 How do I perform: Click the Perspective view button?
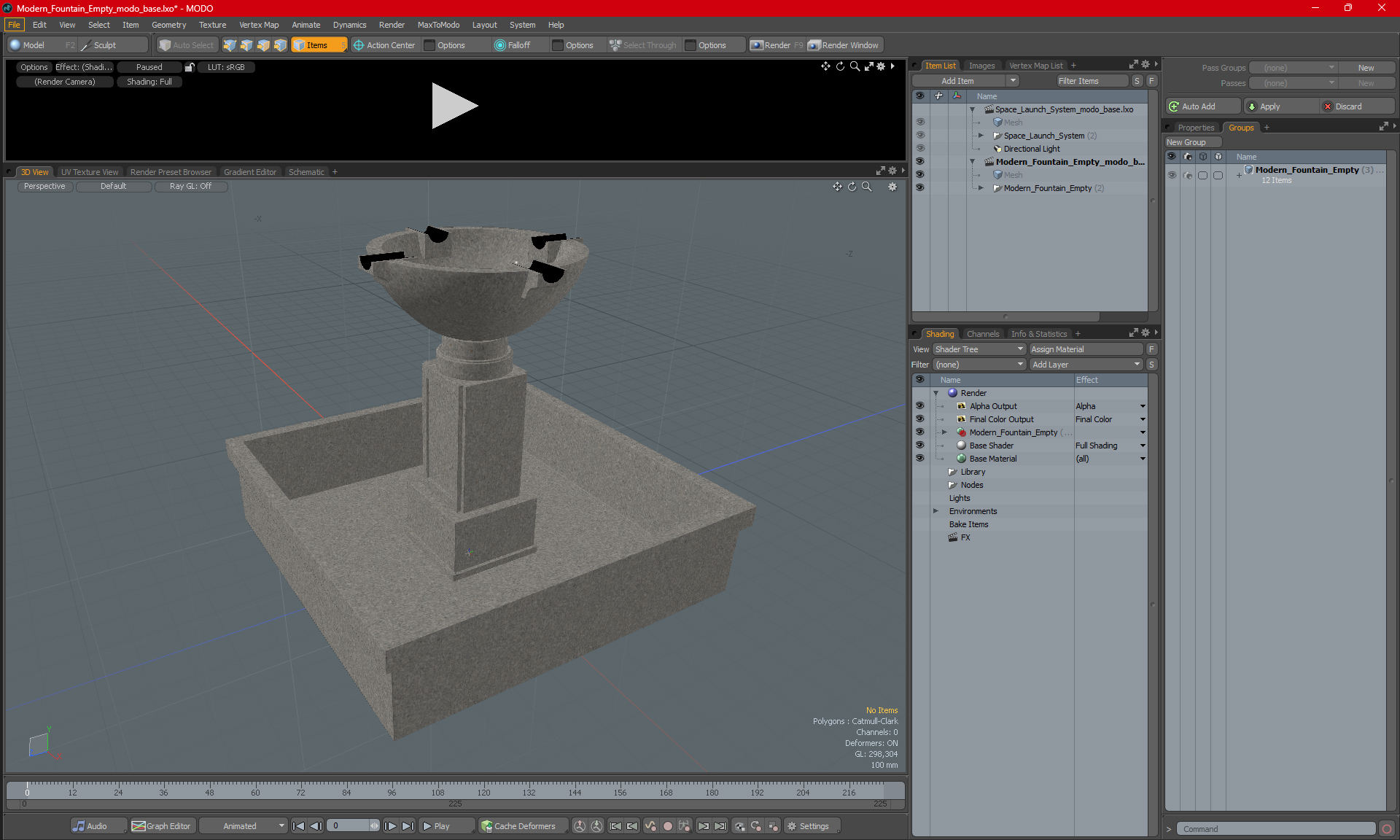pos(44,187)
